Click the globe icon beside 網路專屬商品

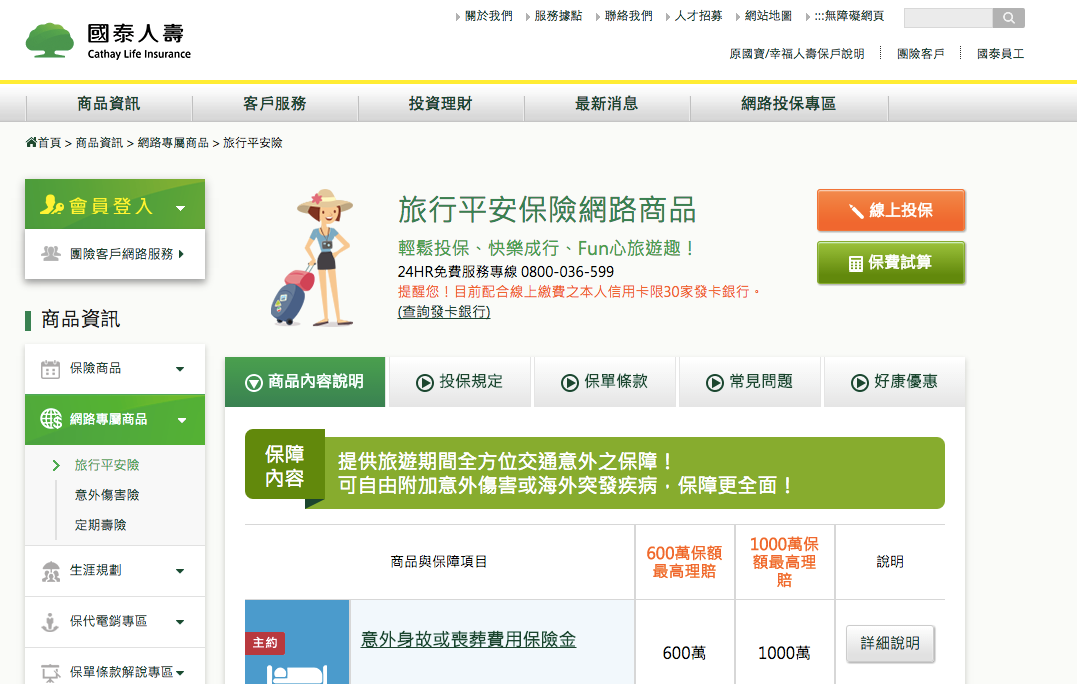coord(51,419)
